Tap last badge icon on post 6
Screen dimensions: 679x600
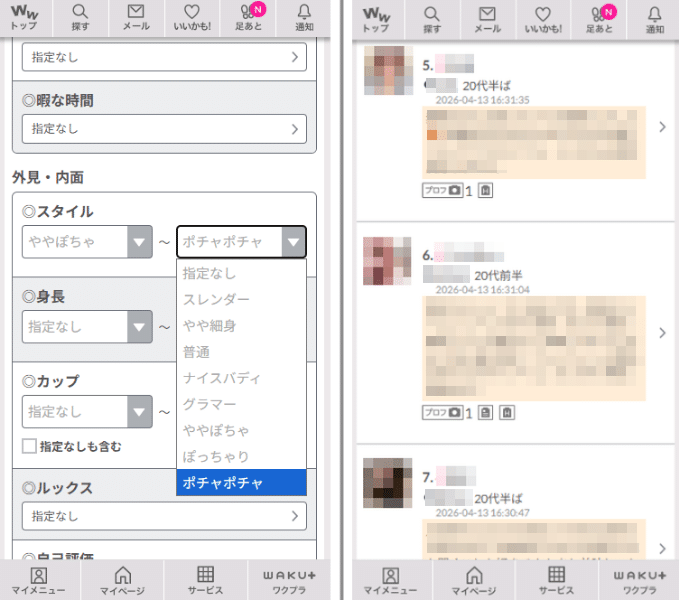[507, 413]
